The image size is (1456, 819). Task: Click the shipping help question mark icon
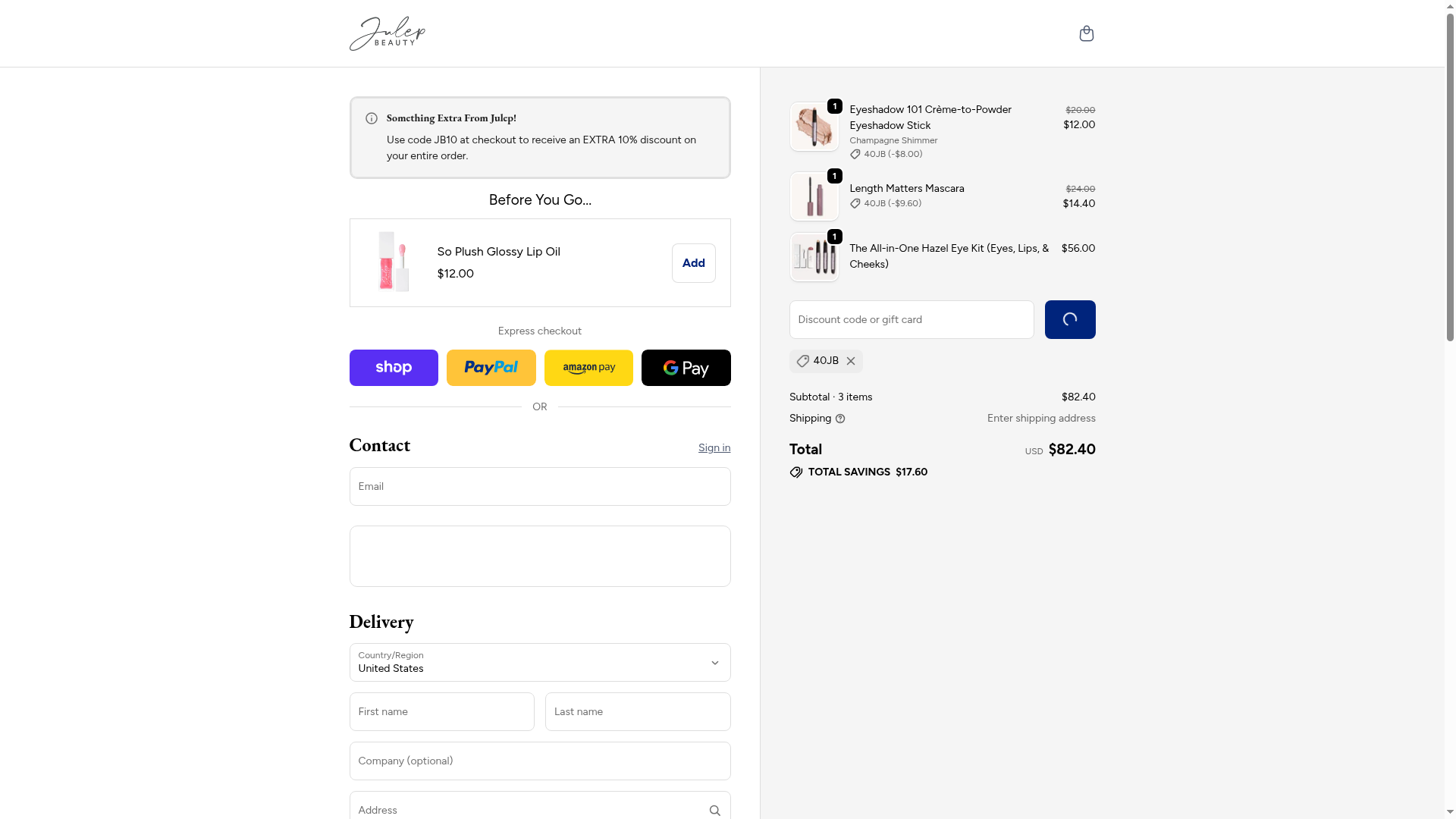840,419
